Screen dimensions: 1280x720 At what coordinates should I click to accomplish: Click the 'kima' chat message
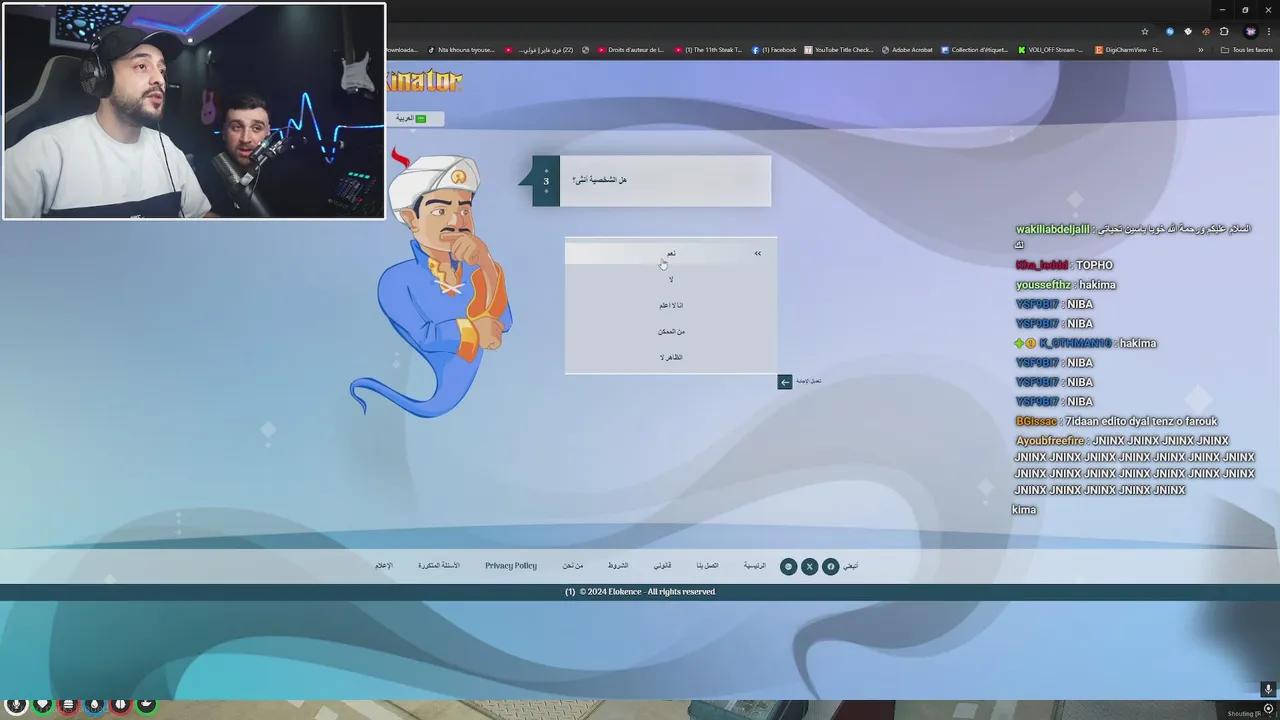(1024, 510)
